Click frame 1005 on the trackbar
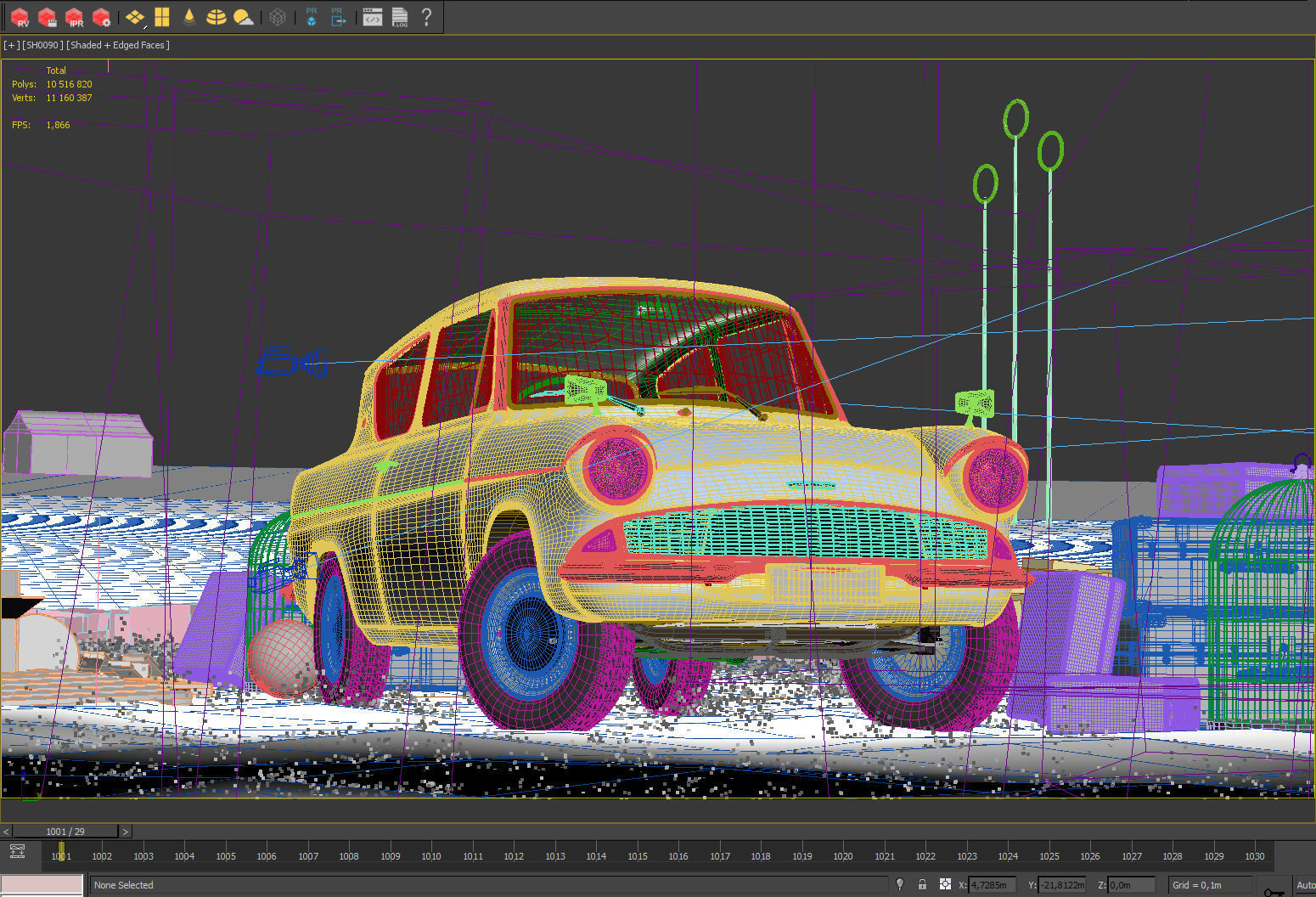Screen dimensions: 1316x897 pyautogui.click(x=226, y=856)
